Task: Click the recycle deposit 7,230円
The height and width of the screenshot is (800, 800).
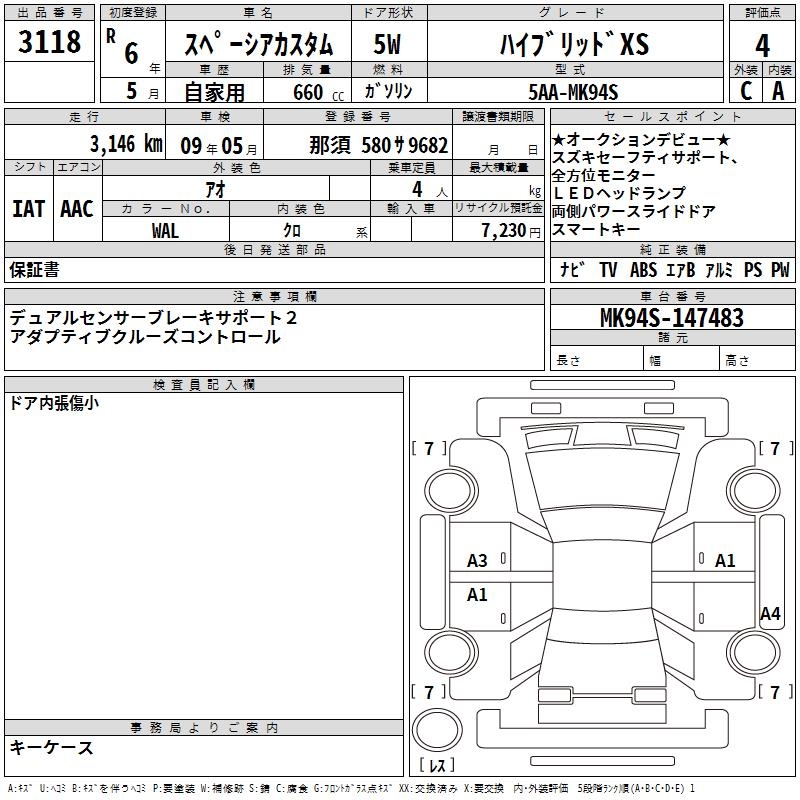Action: click(x=511, y=231)
